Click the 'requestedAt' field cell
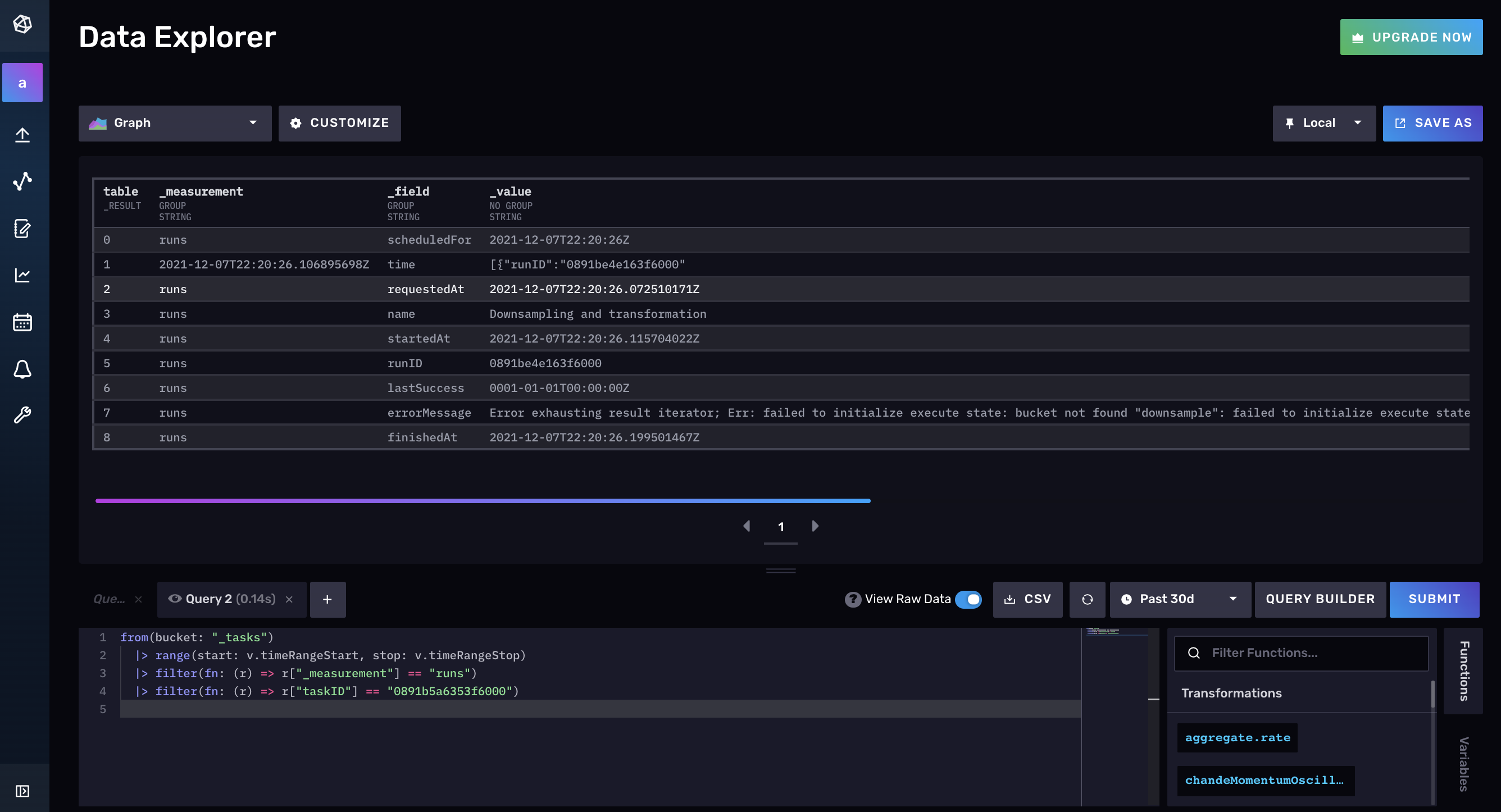 pyautogui.click(x=426, y=290)
